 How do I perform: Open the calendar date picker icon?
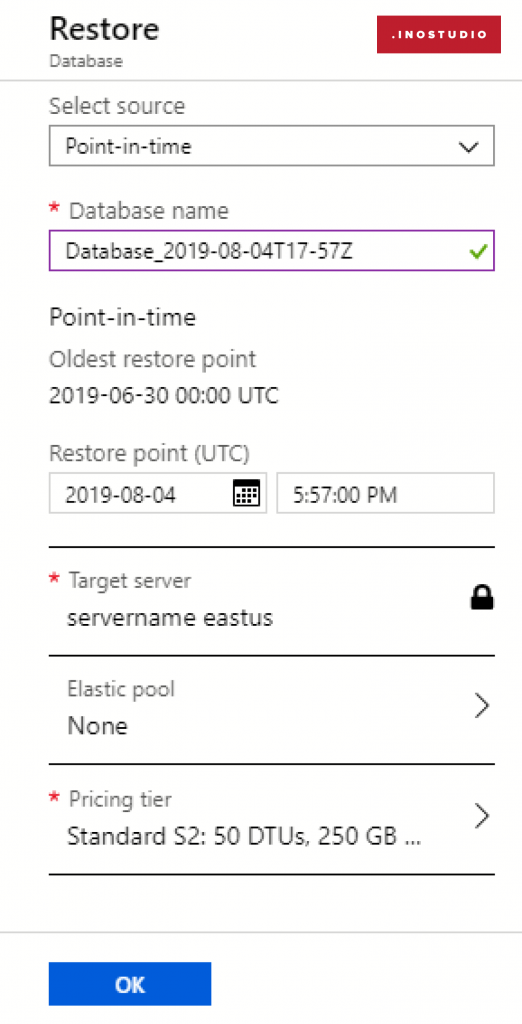[246, 494]
